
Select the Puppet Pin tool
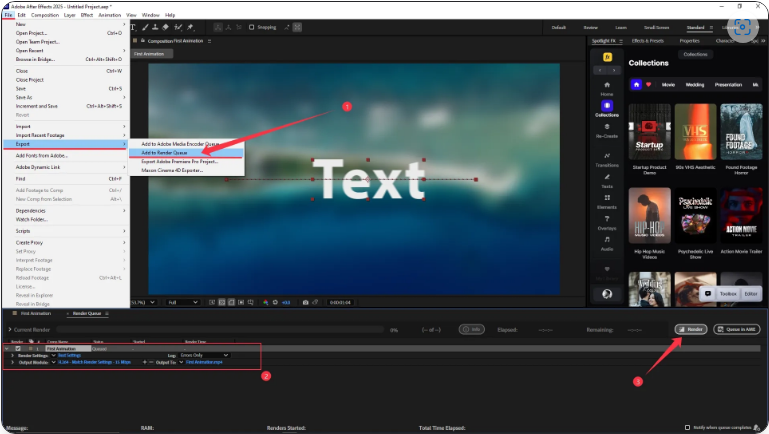pos(190,27)
